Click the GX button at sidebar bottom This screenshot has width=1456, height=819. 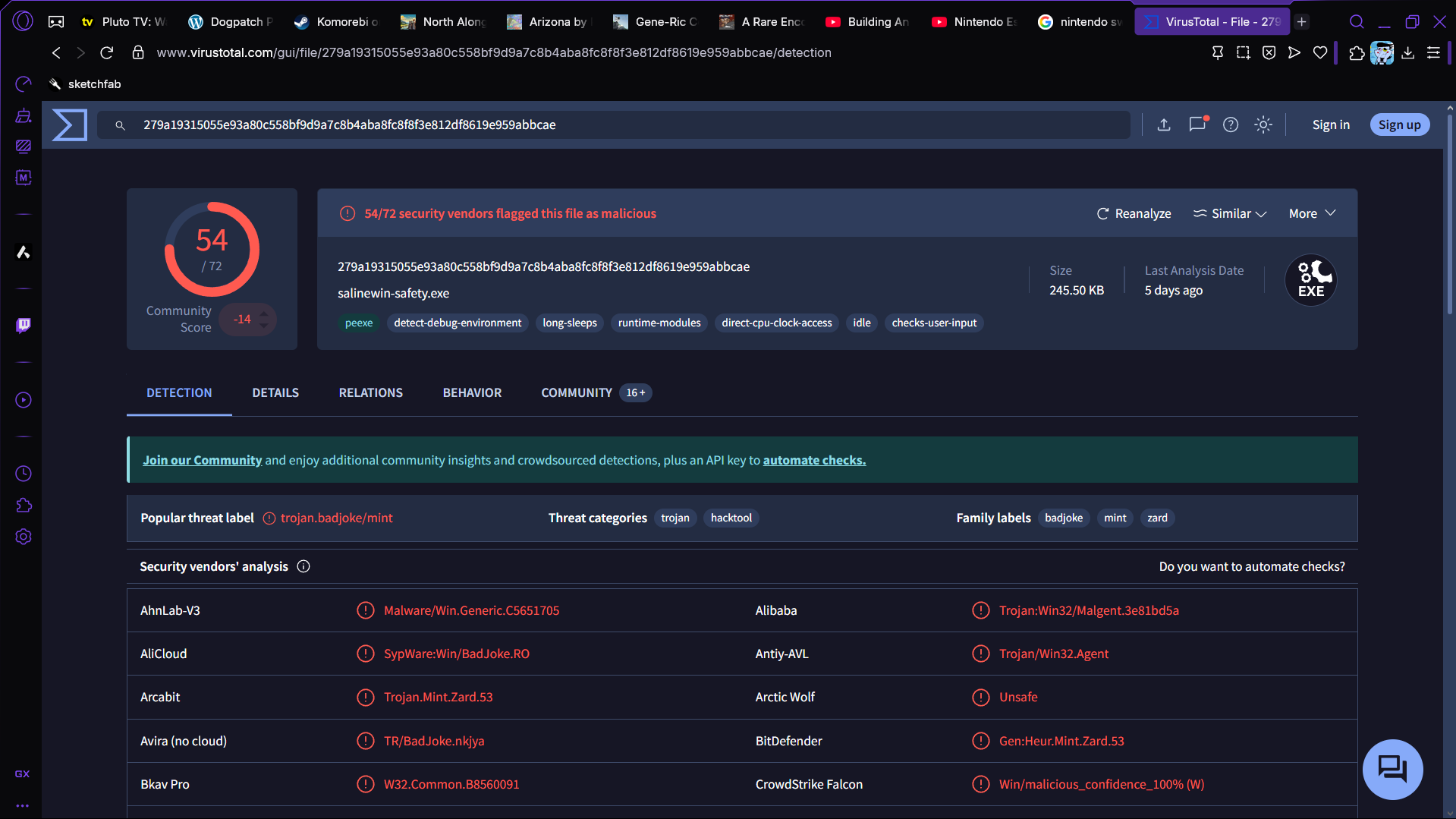[x=23, y=774]
